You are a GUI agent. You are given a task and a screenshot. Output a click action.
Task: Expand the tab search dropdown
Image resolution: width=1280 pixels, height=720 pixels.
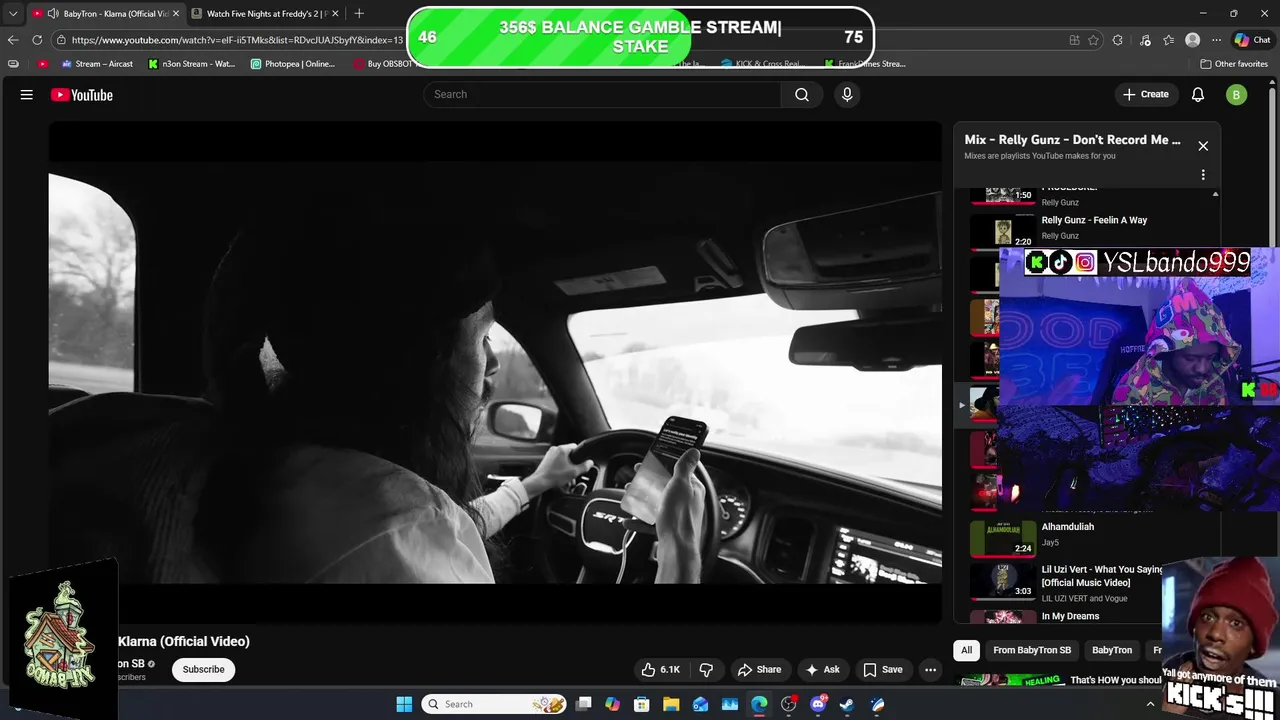(x=13, y=13)
